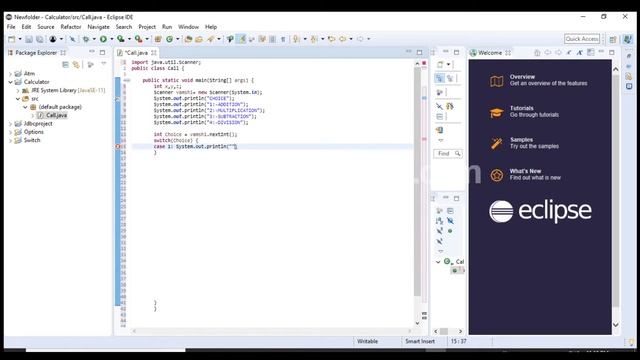Click the Quick Access search field

click(582, 39)
